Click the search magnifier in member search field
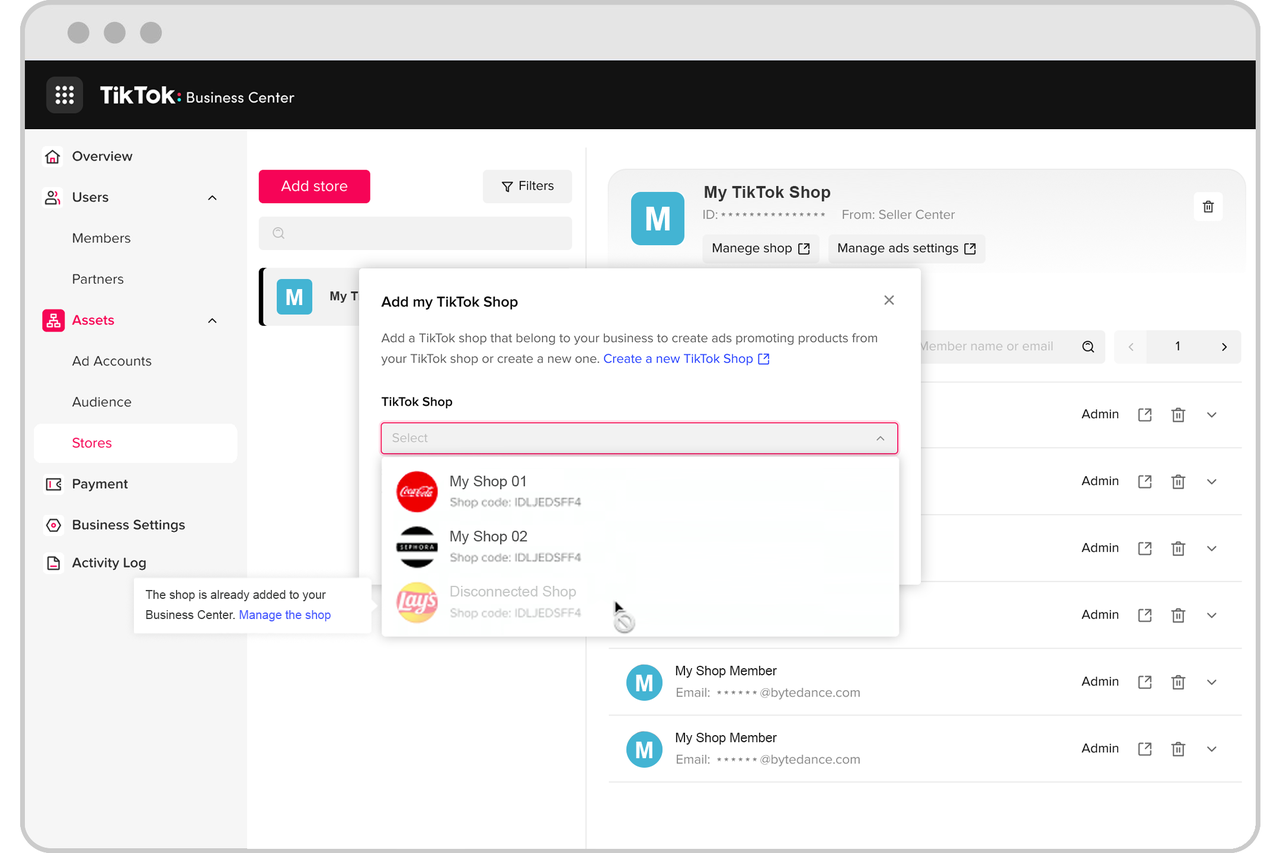 tap(1088, 347)
